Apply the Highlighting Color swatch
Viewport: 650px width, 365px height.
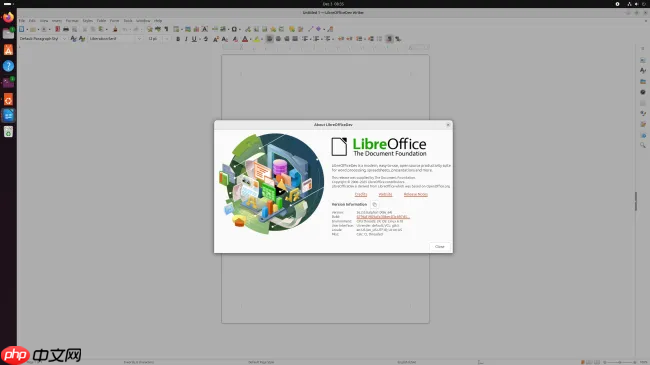[257, 39]
